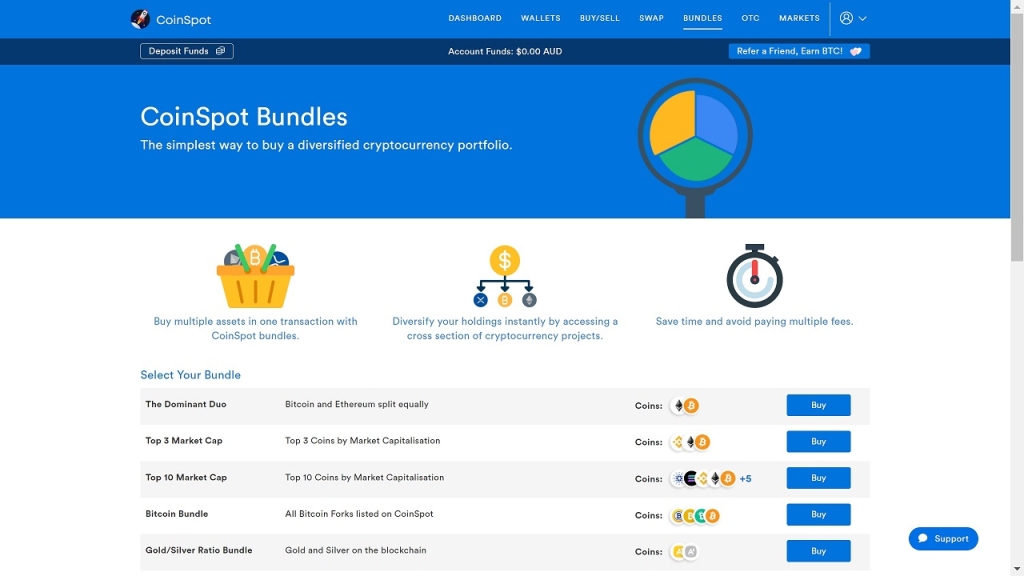
Task: Open the user account profile icon
Action: click(x=846, y=18)
